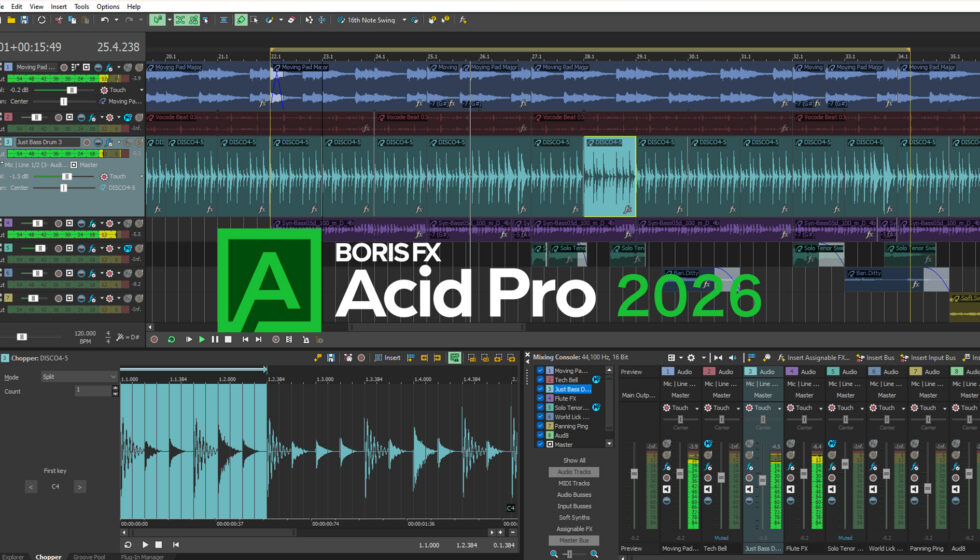The height and width of the screenshot is (560, 980).
Task: Click the green Play button in the main transport
Action: (202, 339)
